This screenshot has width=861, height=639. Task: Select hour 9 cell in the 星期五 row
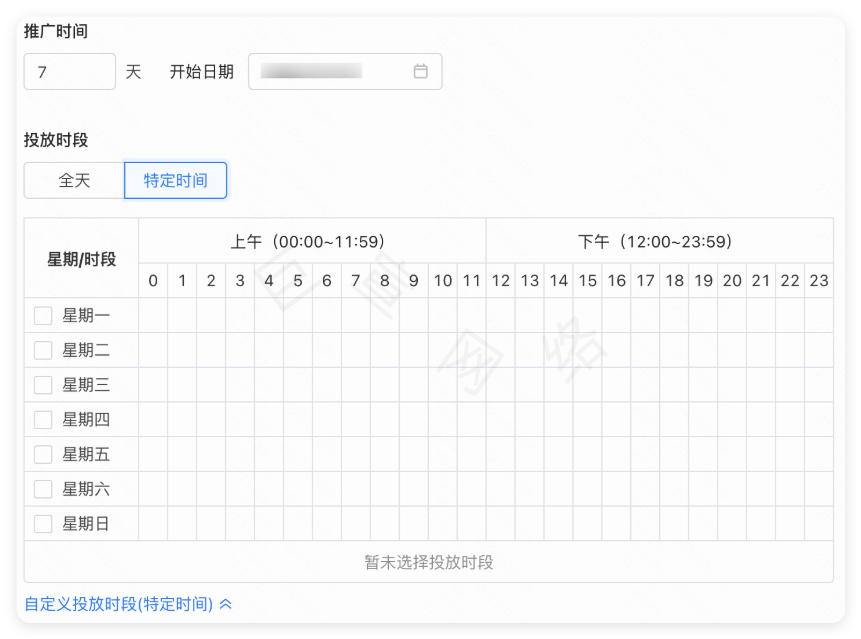click(x=413, y=454)
